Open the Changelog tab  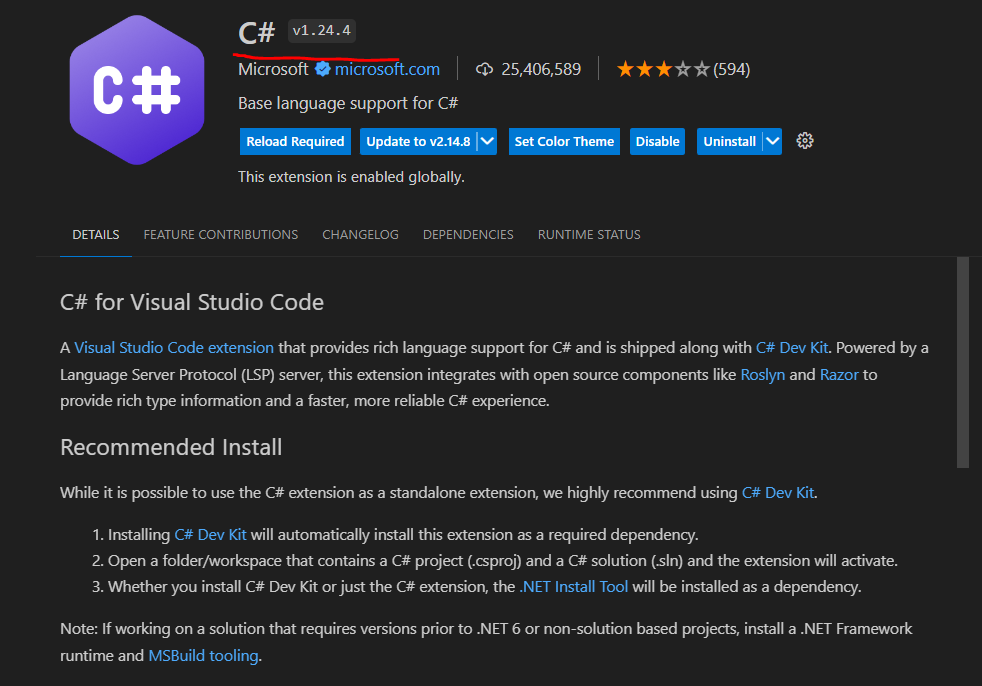[360, 234]
